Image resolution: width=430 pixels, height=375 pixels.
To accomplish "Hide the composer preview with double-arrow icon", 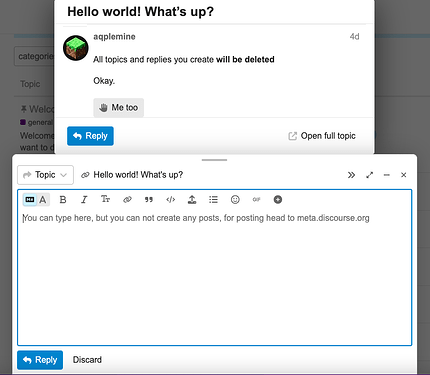I will click(x=351, y=175).
